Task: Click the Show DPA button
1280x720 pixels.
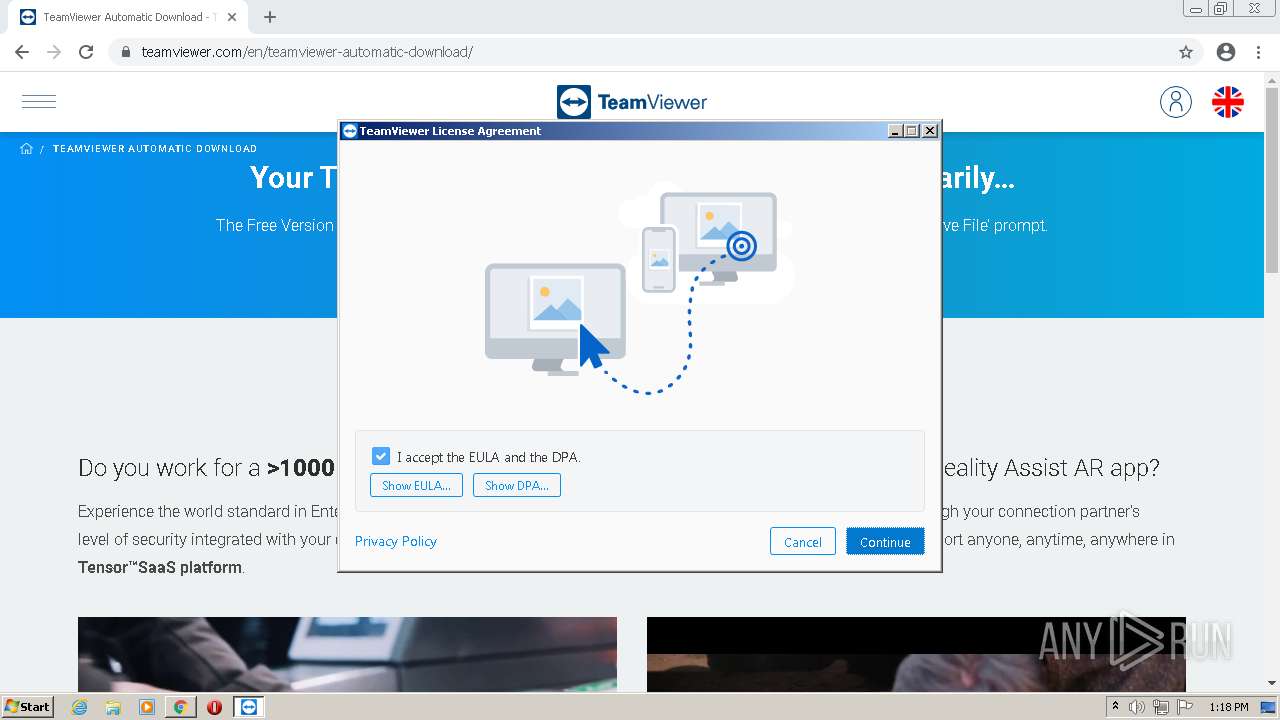Action: (x=517, y=485)
